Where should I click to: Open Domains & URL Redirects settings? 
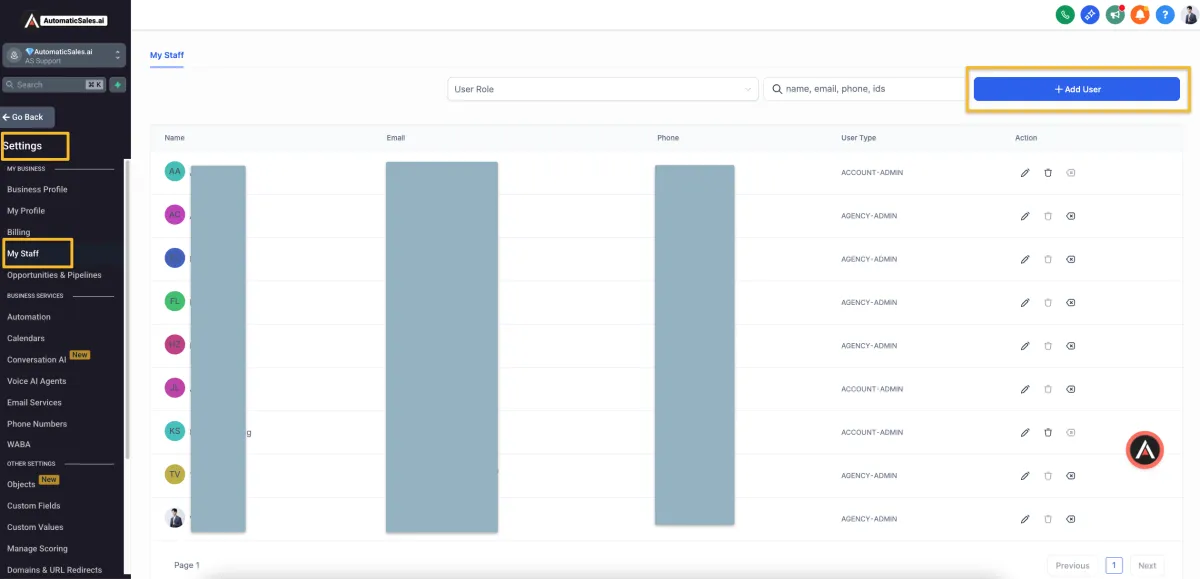pos(54,570)
